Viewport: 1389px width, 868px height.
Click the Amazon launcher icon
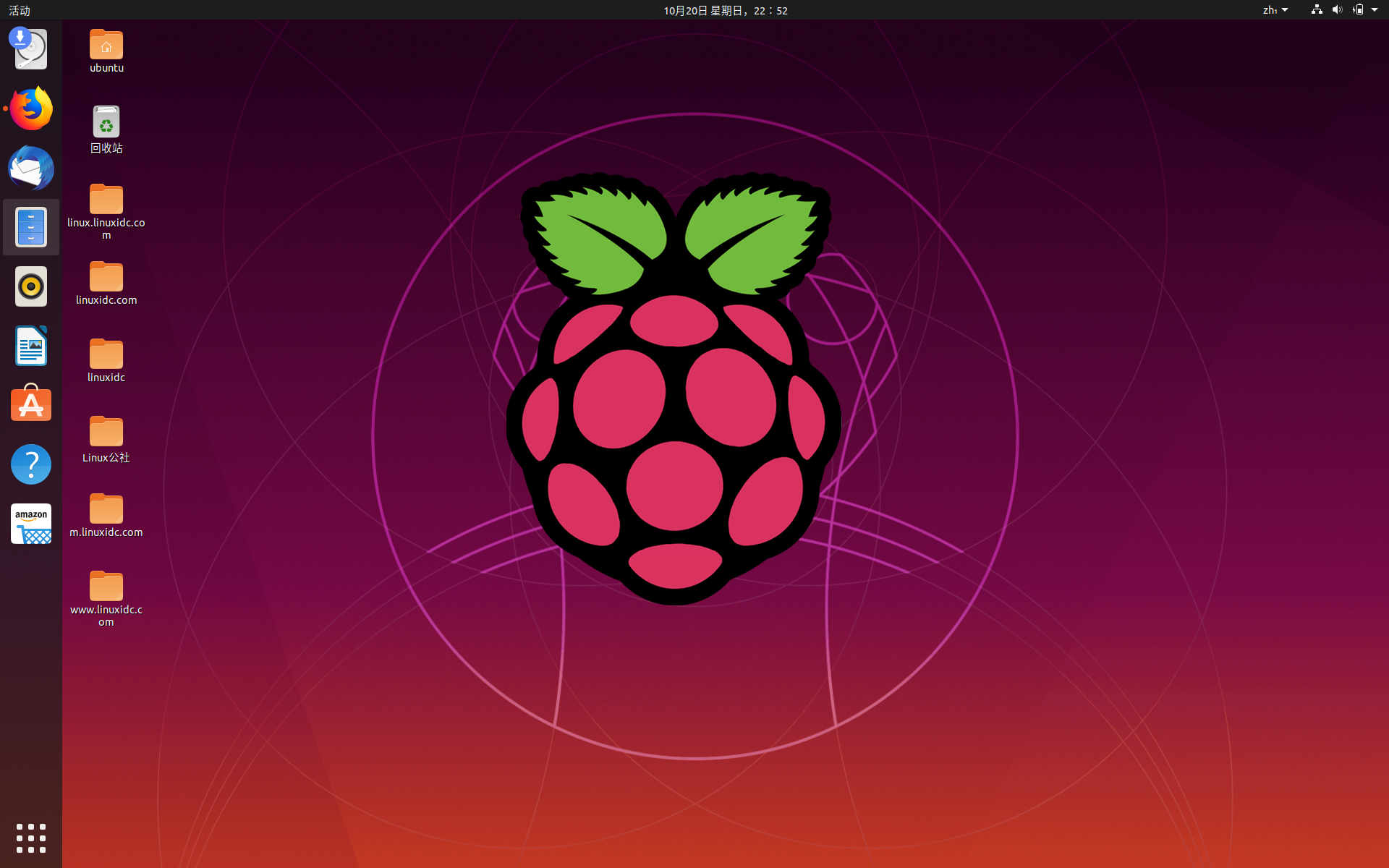[x=31, y=524]
